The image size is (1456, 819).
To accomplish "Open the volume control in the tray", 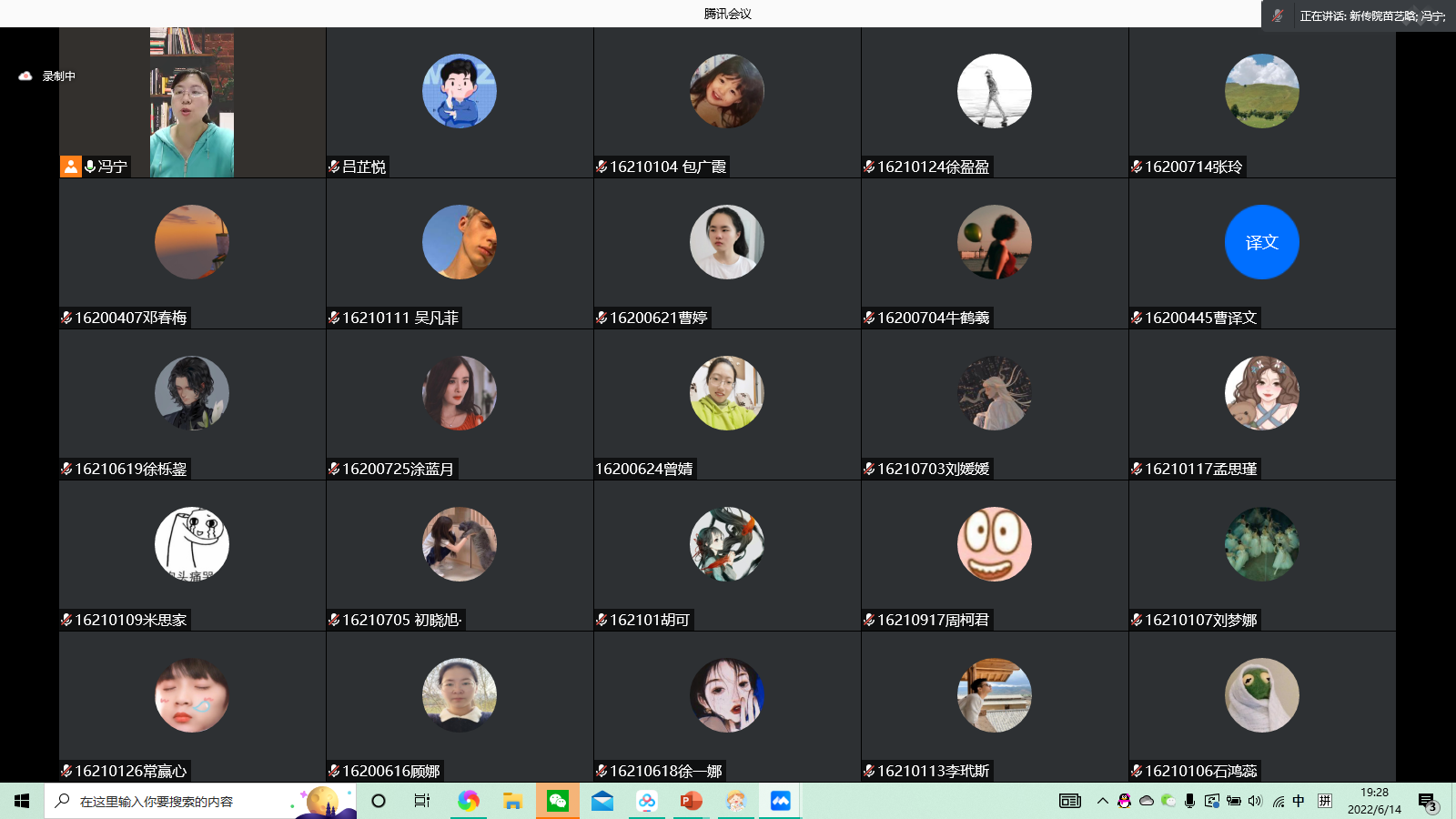I will [x=1256, y=801].
